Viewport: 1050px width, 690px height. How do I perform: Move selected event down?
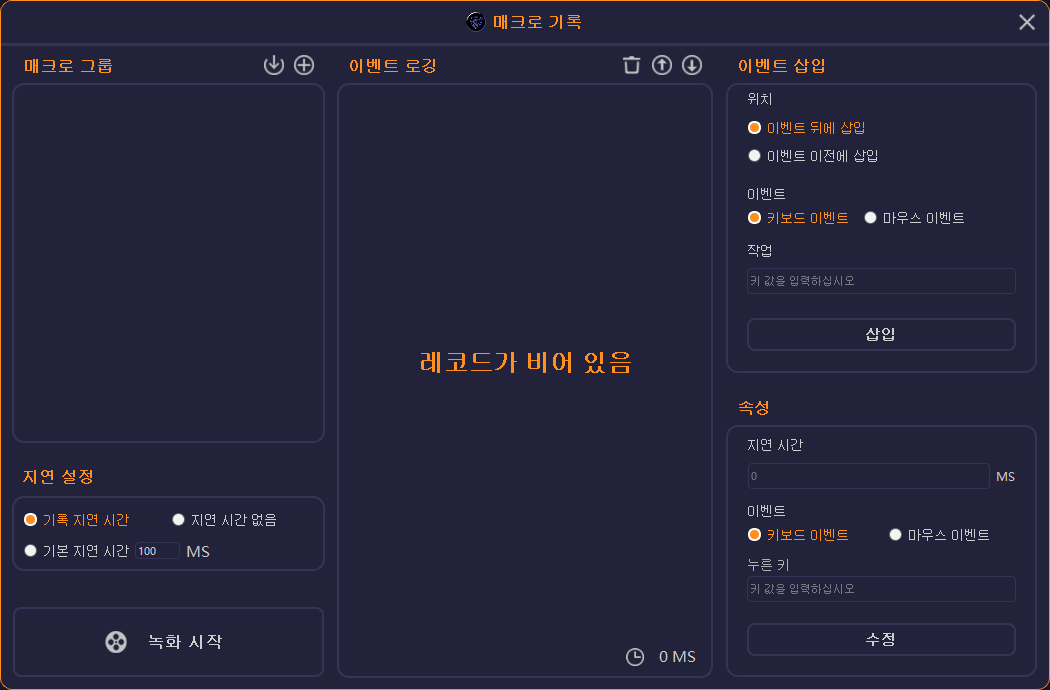click(x=692, y=65)
